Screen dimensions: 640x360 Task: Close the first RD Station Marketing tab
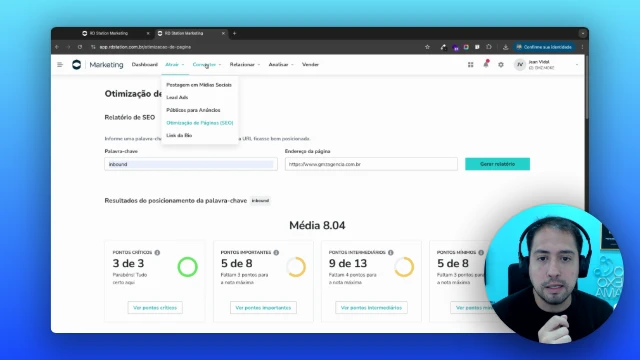[x=148, y=33]
